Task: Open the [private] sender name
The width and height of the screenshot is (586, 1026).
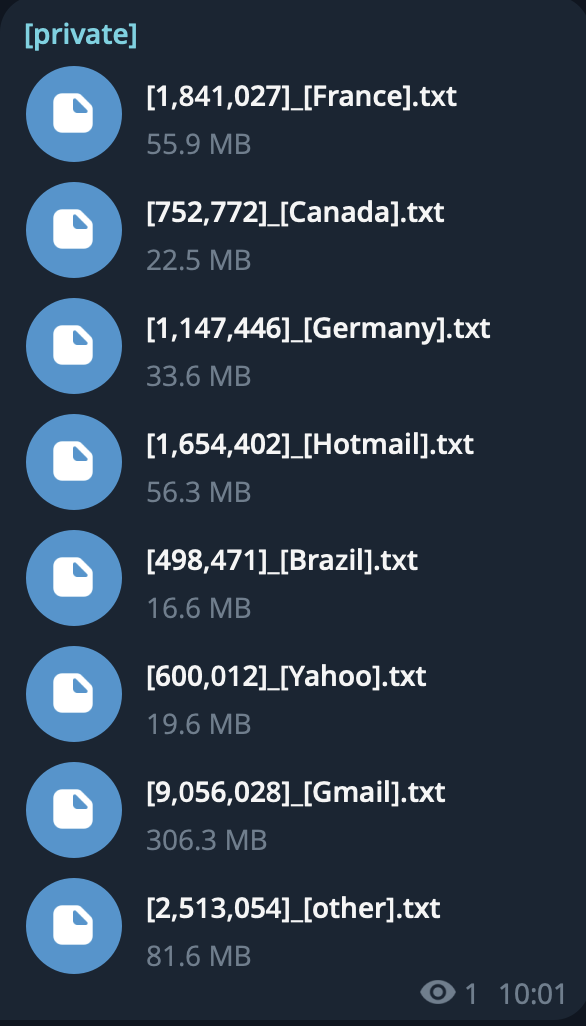Action: pos(81,35)
